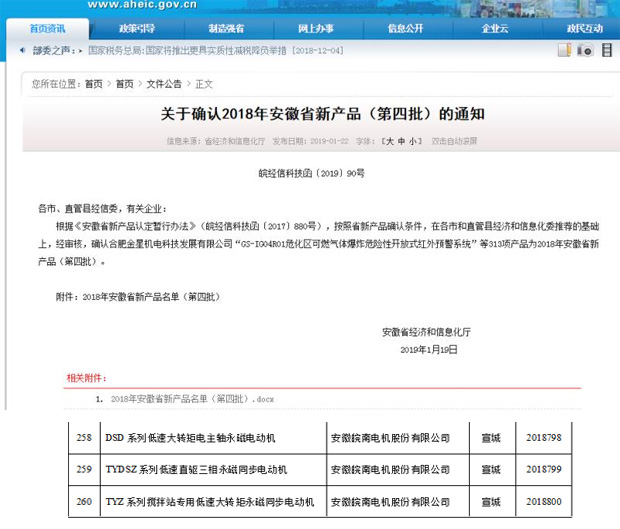The image size is (620, 529).
Task: Open the 首页资讯 navigation tab
Action: (46, 29)
